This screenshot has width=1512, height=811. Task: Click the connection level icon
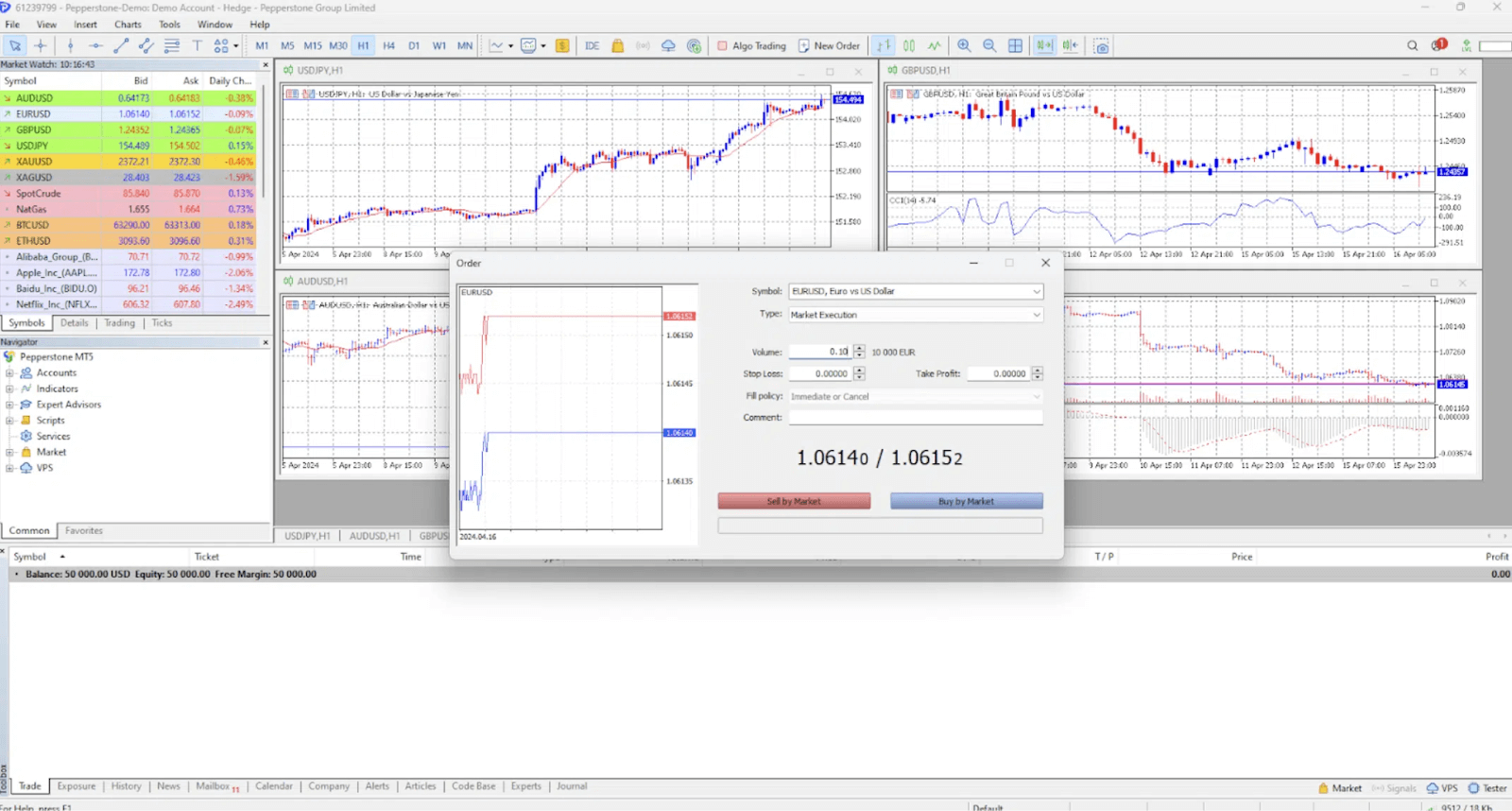(x=1467, y=45)
